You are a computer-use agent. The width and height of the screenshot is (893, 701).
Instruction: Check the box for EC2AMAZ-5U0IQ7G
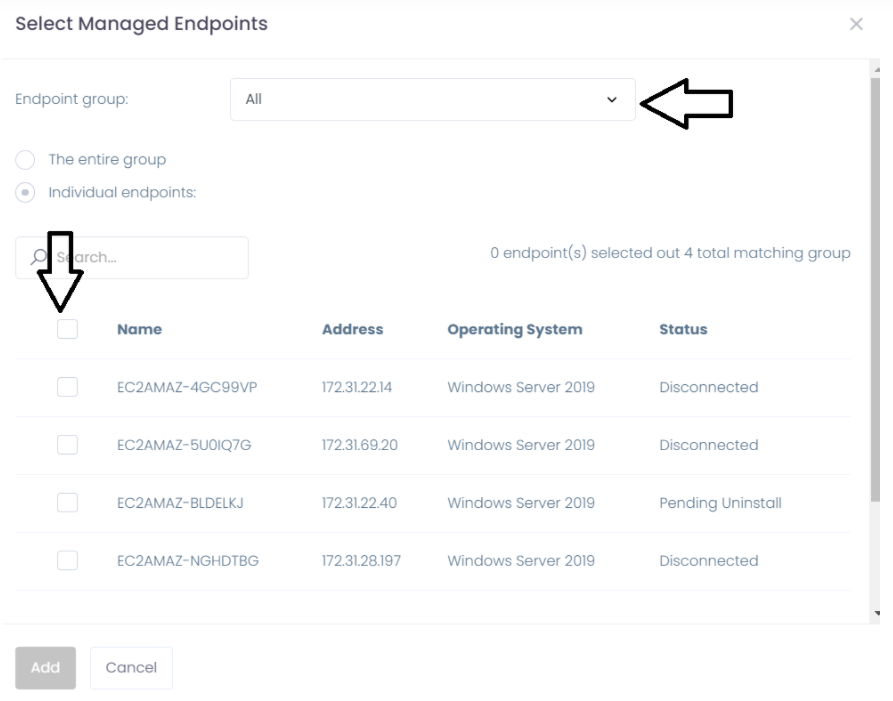[67, 445]
